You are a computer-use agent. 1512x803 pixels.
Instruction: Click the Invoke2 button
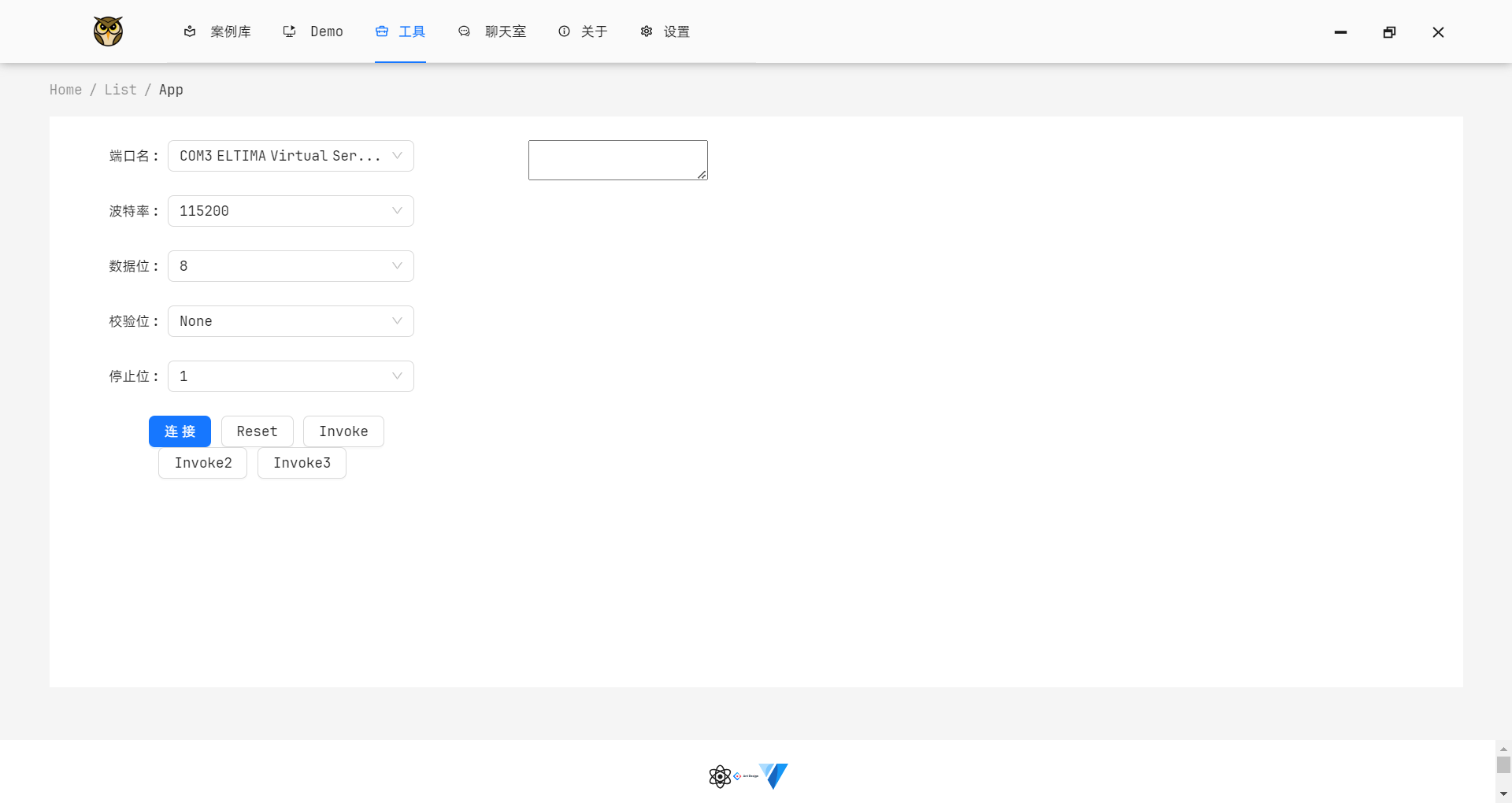tap(202, 463)
